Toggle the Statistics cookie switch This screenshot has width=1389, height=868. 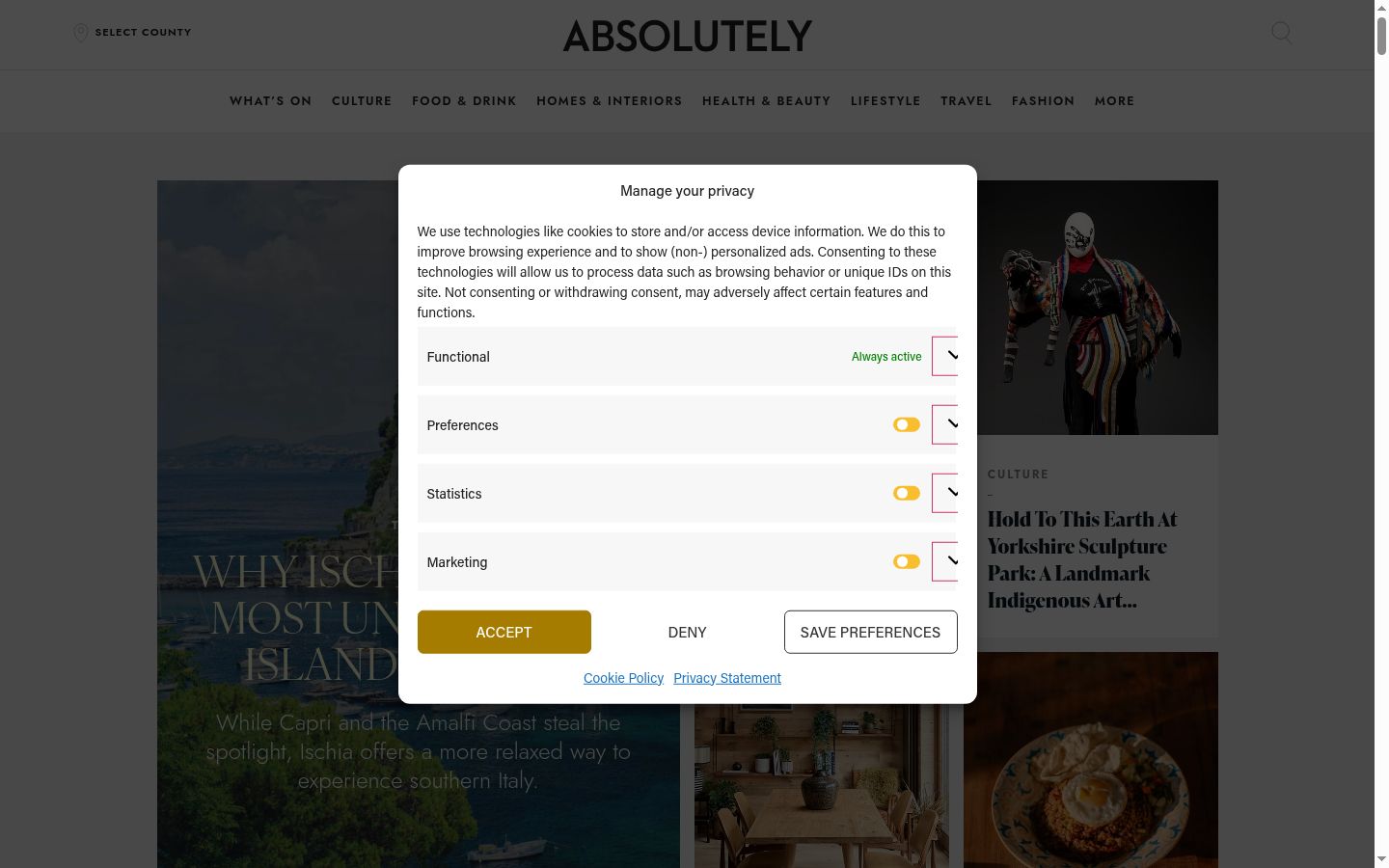click(906, 494)
